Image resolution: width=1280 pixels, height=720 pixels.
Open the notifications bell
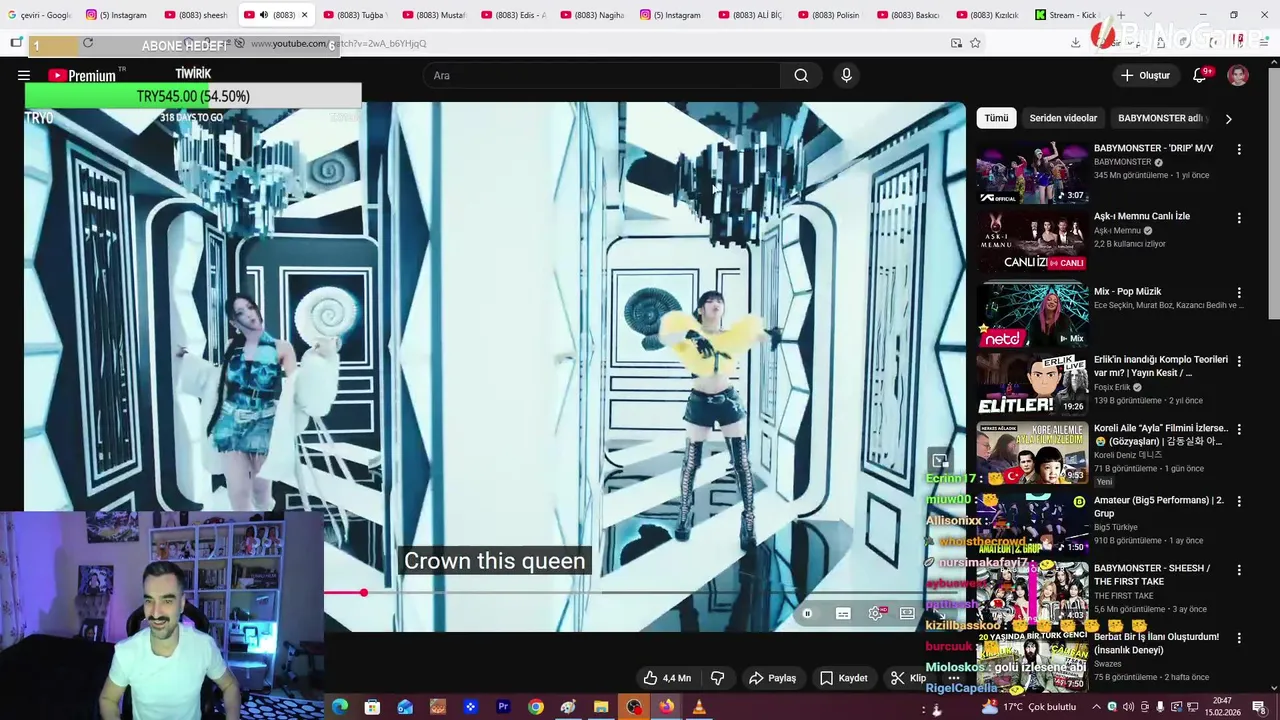[1200, 75]
